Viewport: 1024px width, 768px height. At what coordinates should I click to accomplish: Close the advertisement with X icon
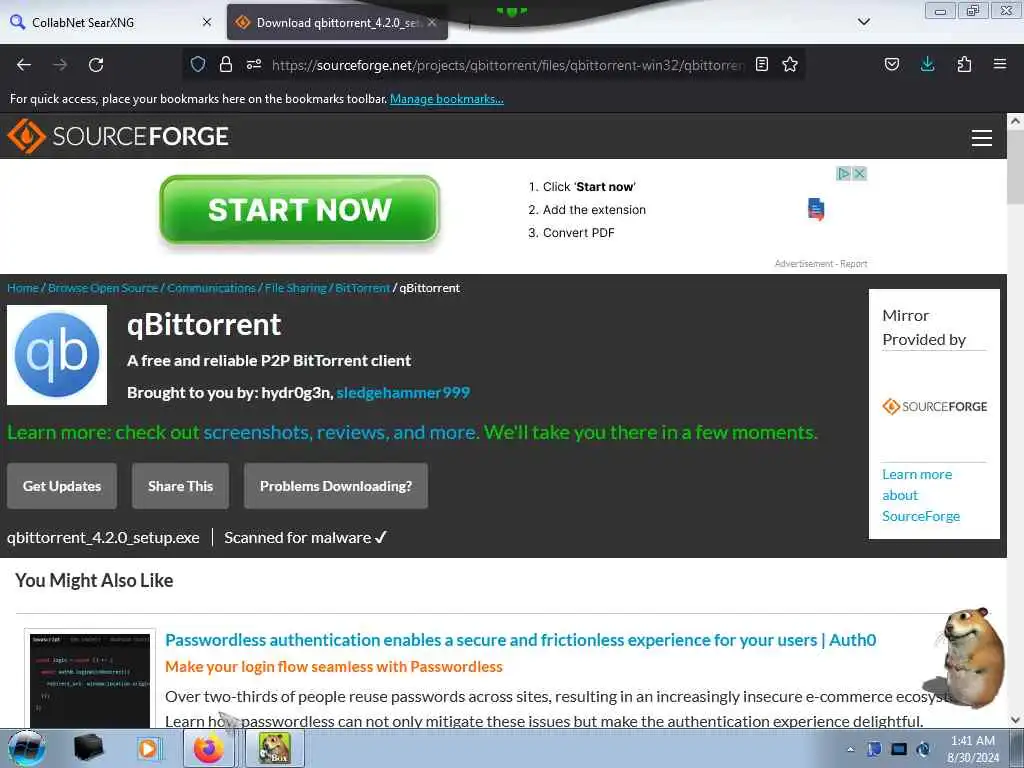point(859,174)
